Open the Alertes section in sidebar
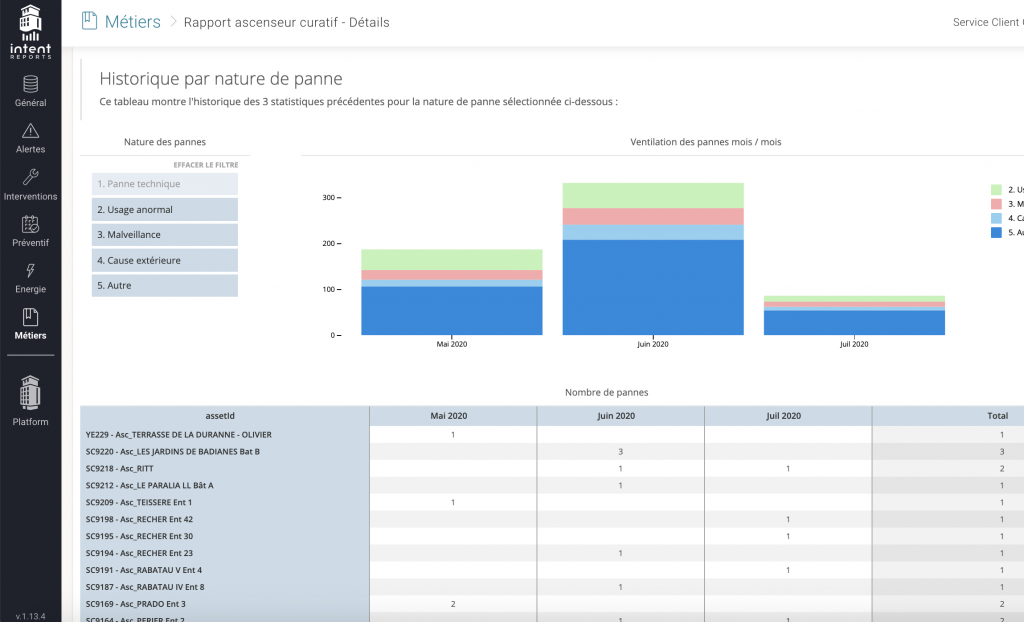Viewport: 1024px width, 622px height. tap(30, 140)
